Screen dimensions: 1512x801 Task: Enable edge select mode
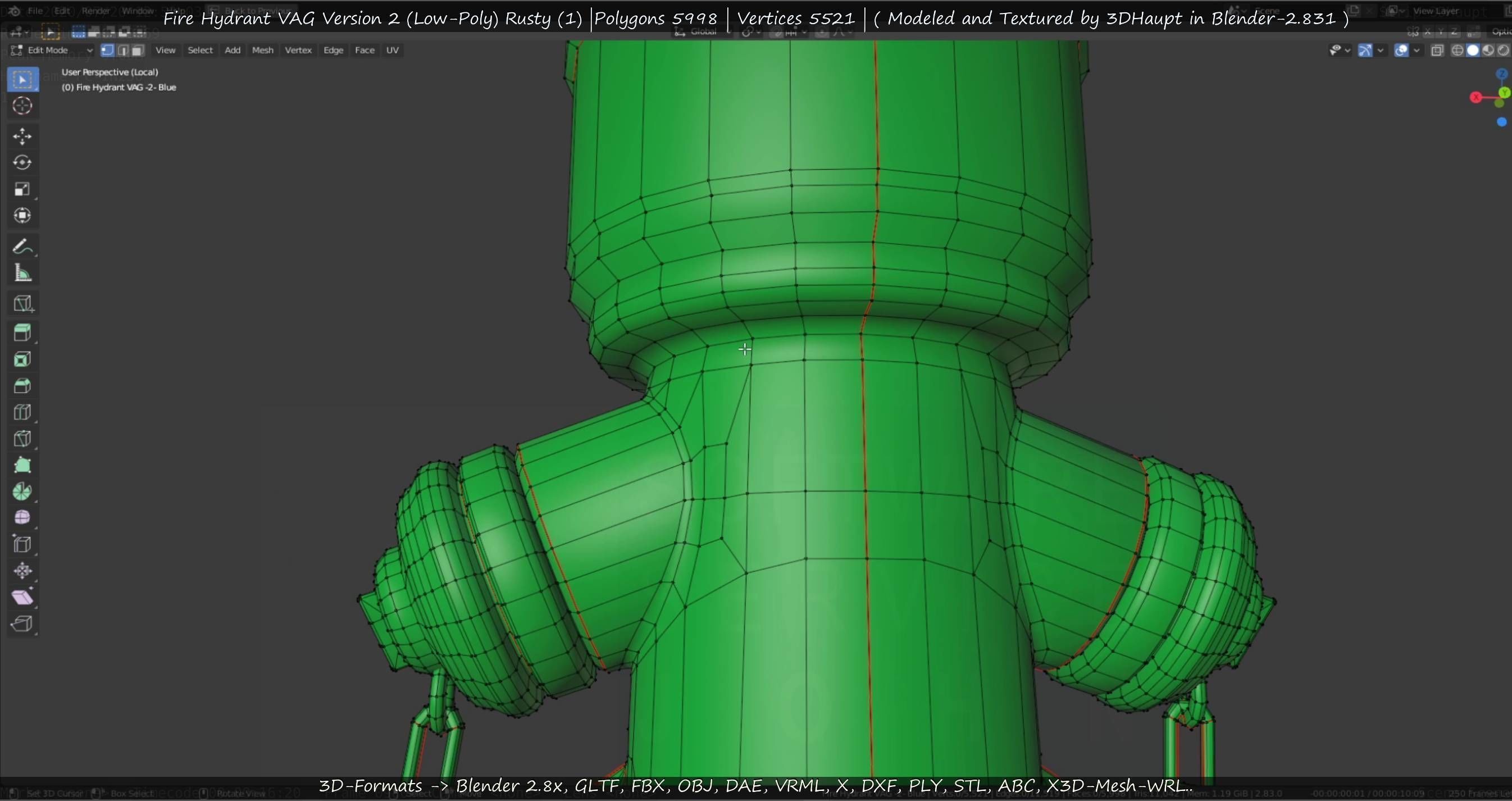[122, 51]
